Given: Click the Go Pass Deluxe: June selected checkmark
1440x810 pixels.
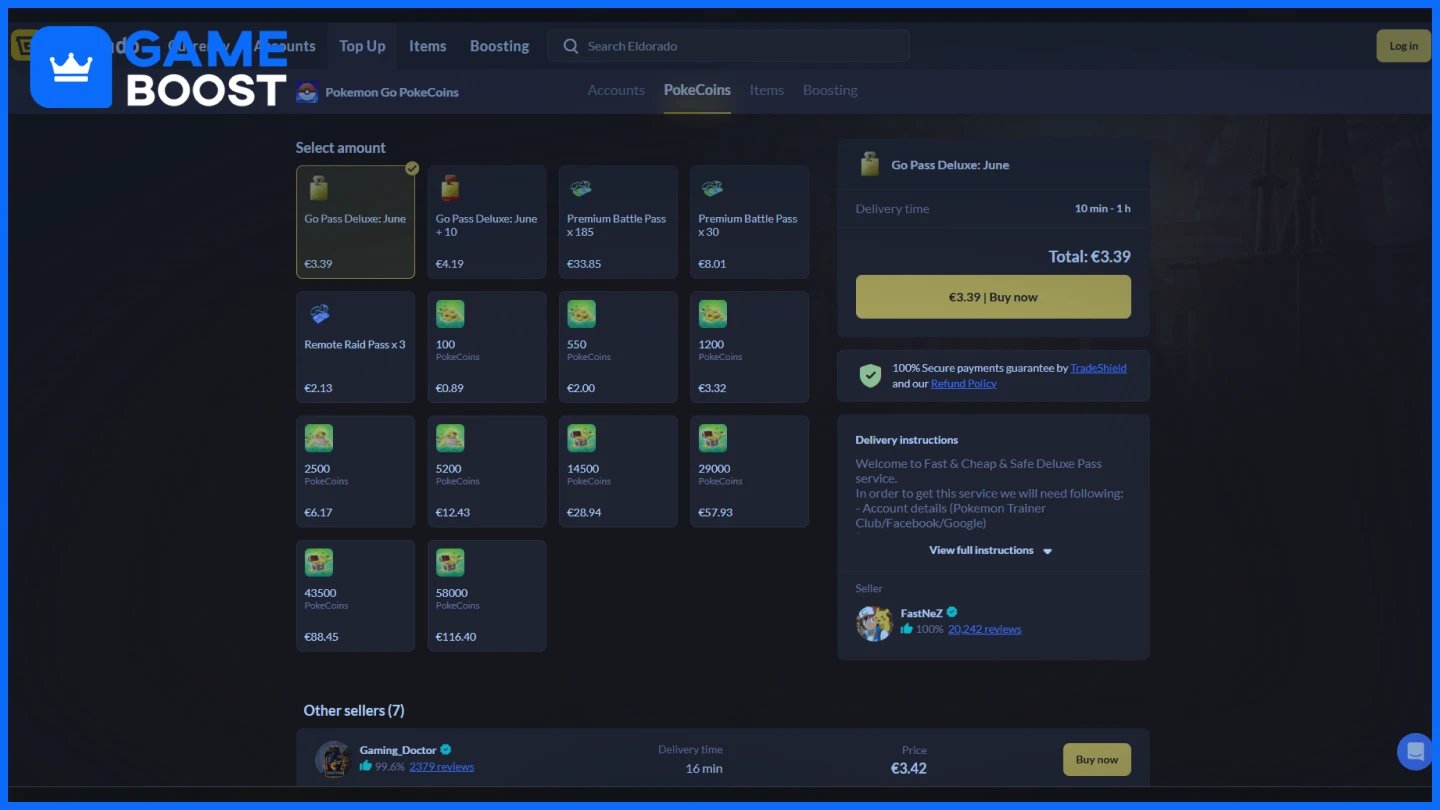Looking at the screenshot, I should click(x=412, y=168).
